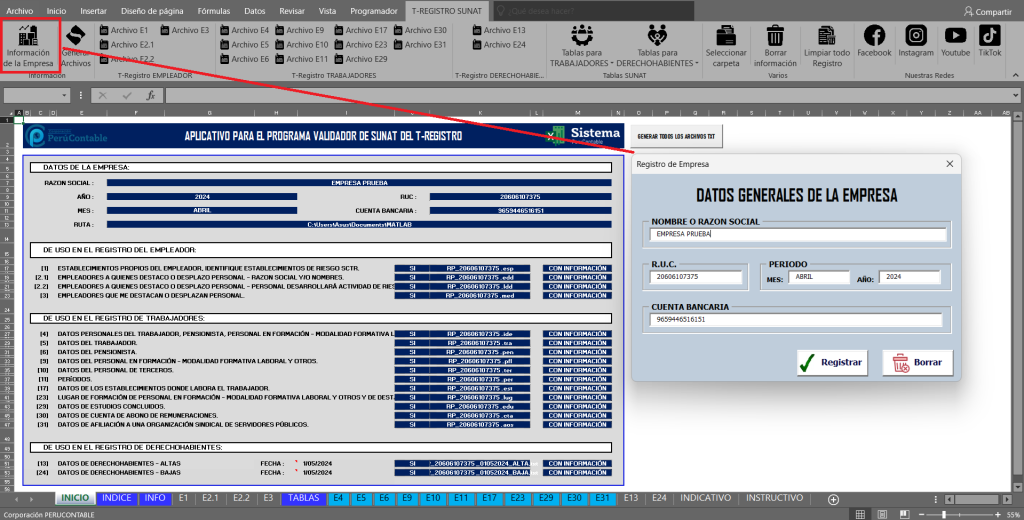
Task: Generate Archivo E5 from ribbon
Action: (x=245, y=44)
